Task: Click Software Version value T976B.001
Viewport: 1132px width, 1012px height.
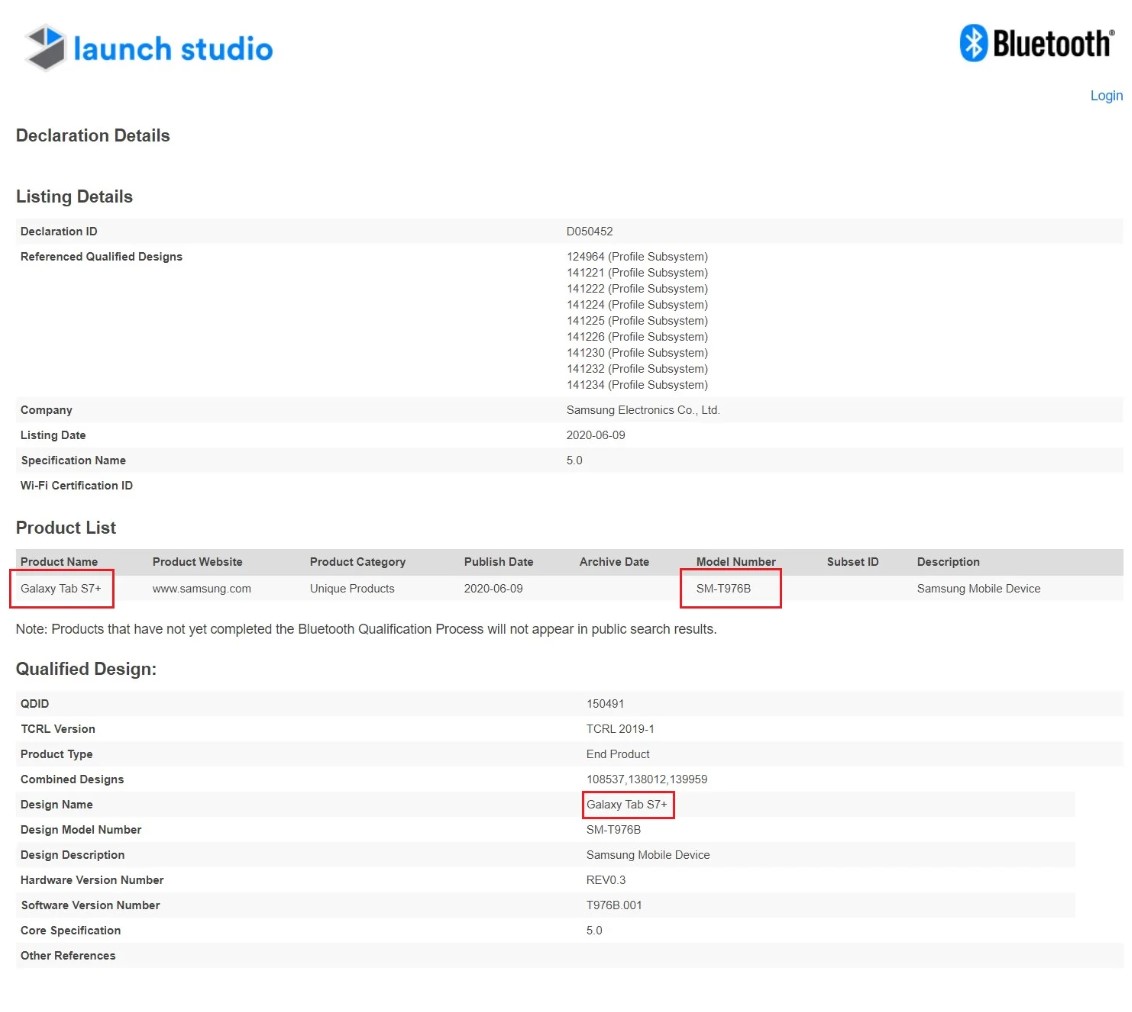Action: (x=614, y=905)
